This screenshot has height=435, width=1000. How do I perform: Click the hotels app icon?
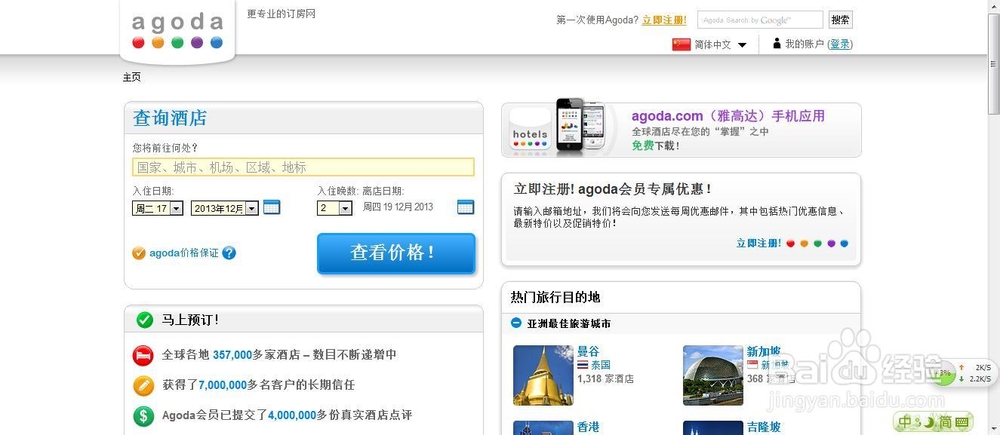(530, 130)
